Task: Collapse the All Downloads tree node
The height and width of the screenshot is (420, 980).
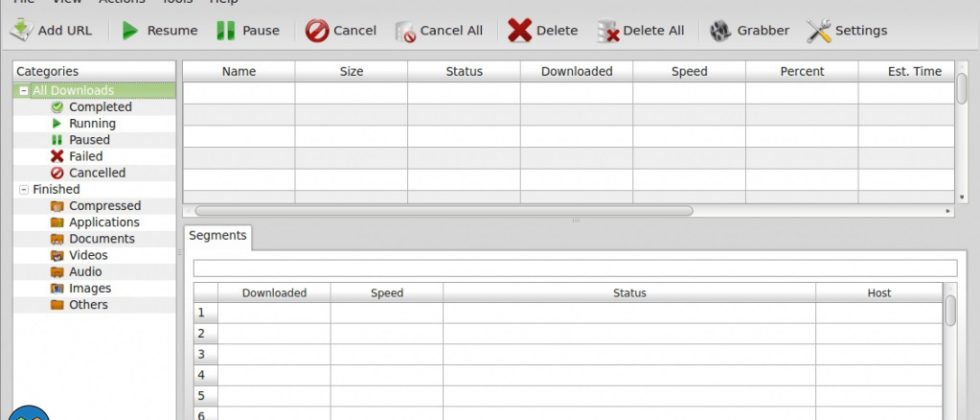Action: [24, 91]
